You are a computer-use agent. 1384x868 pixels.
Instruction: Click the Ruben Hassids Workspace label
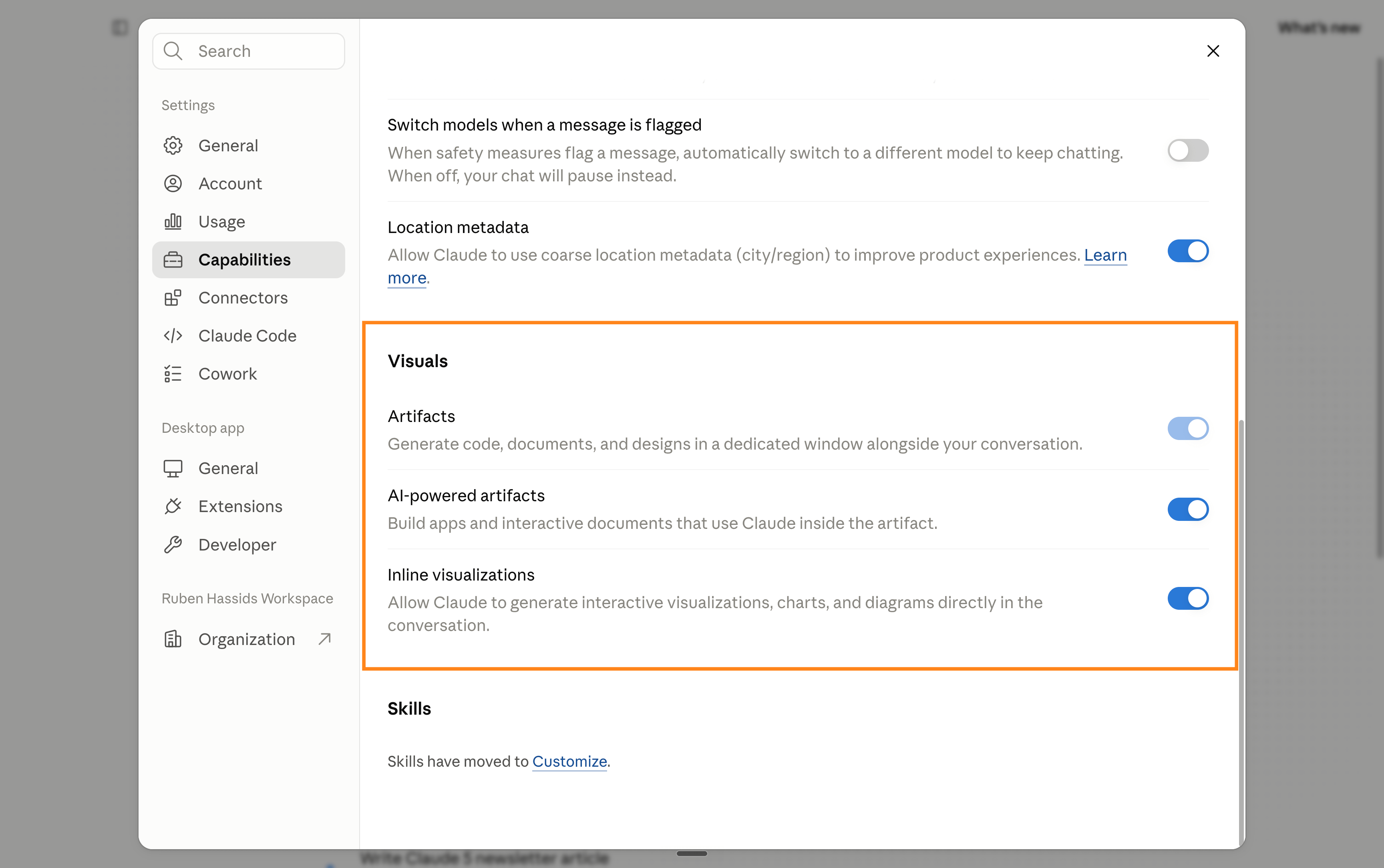click(247, 598)
